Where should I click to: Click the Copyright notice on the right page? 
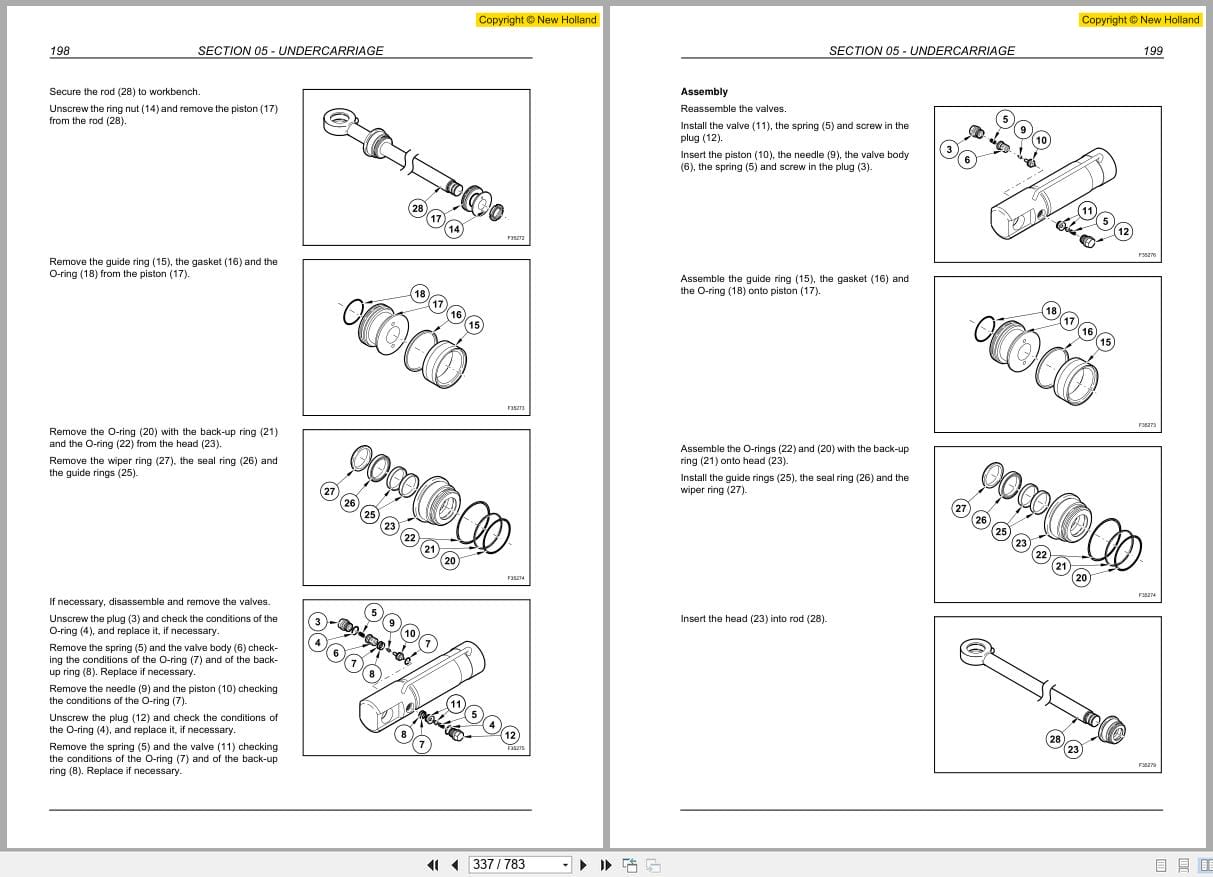[x=1140, y=19]
